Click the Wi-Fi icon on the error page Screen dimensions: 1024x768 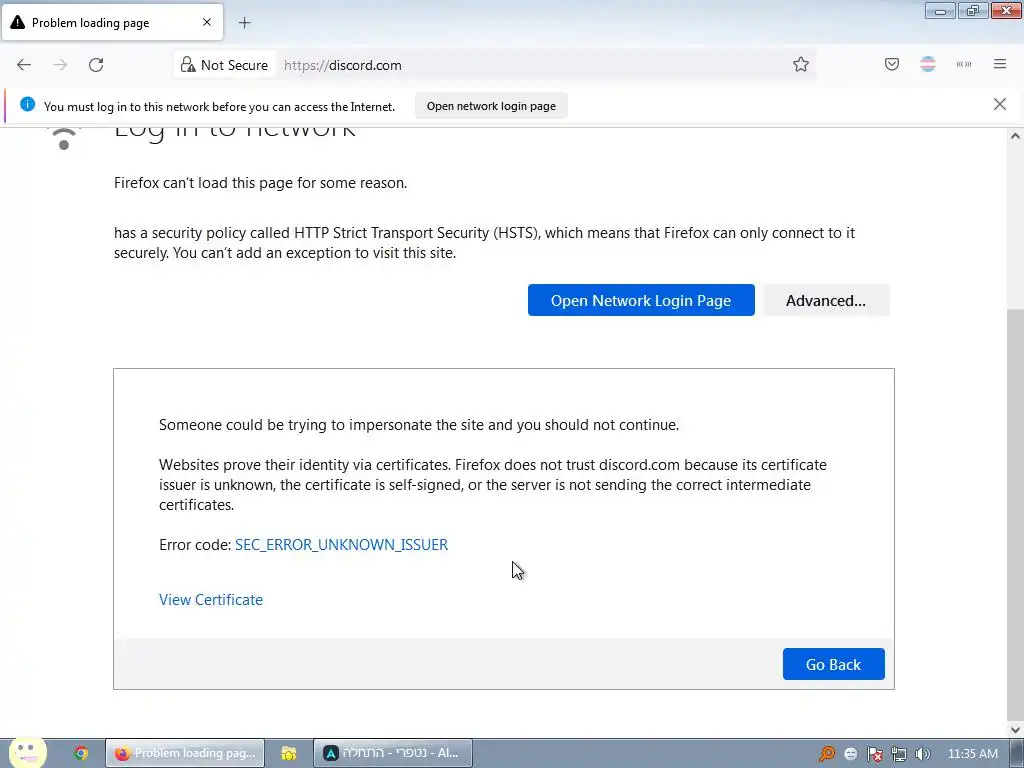pyautogui.click(x=63, y=138)
